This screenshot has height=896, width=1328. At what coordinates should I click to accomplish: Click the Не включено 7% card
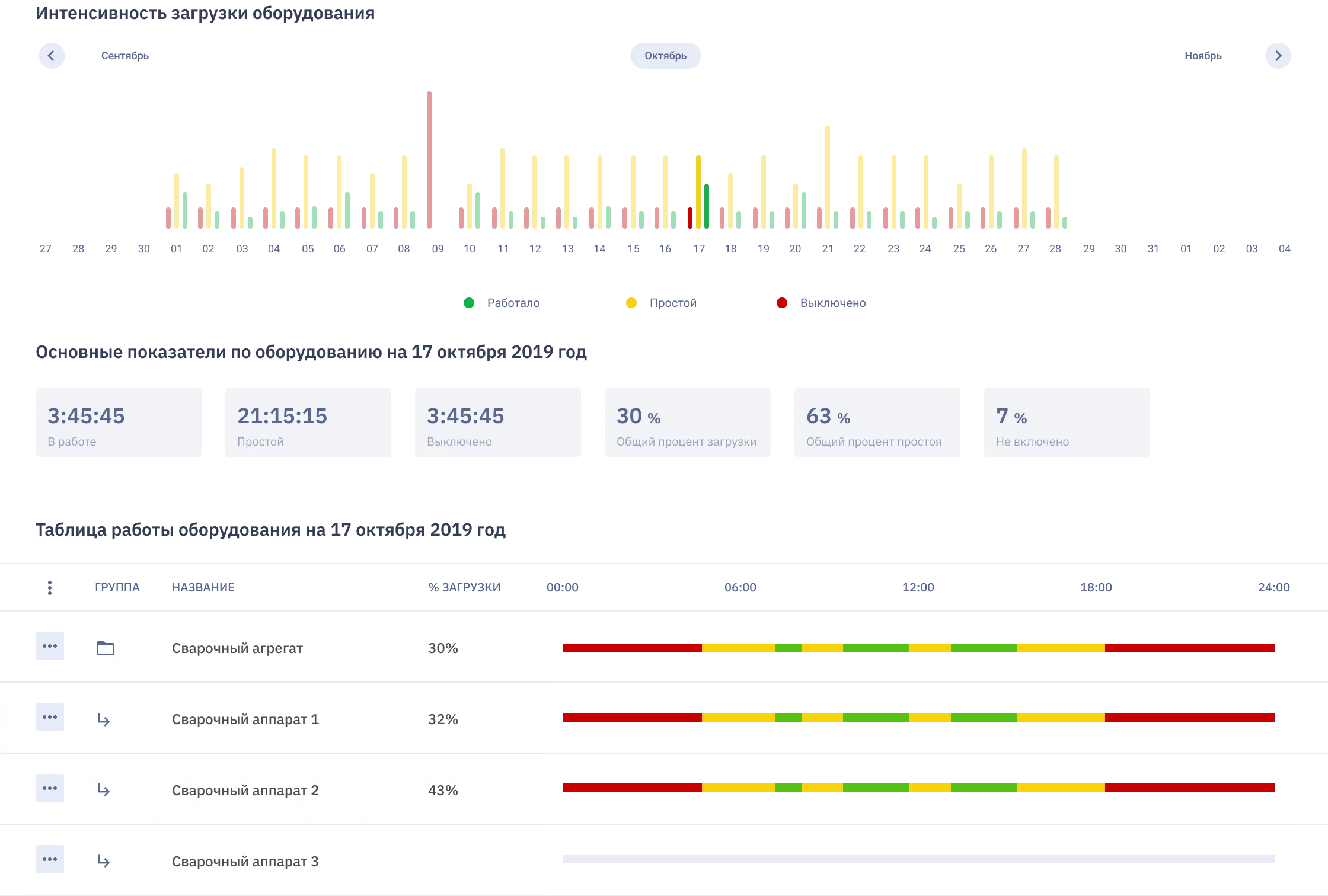[1067, 423]
